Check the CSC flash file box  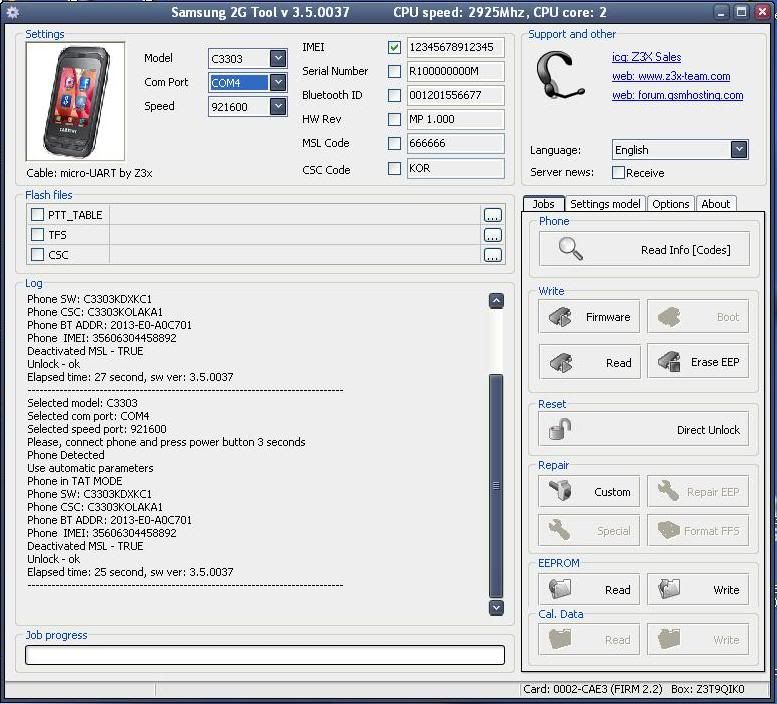point(37,255)
